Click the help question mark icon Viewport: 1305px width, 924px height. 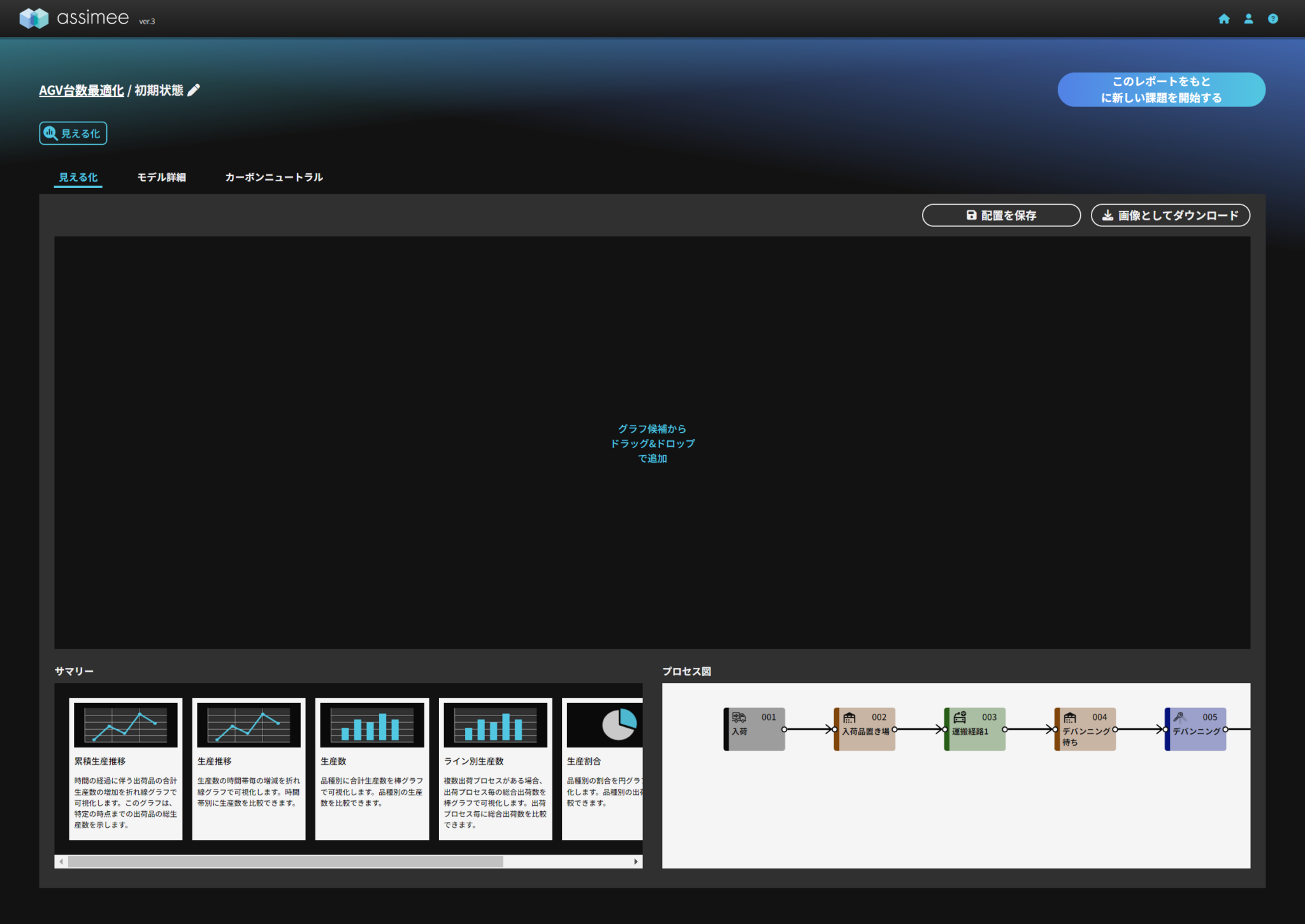point(1273,19)
